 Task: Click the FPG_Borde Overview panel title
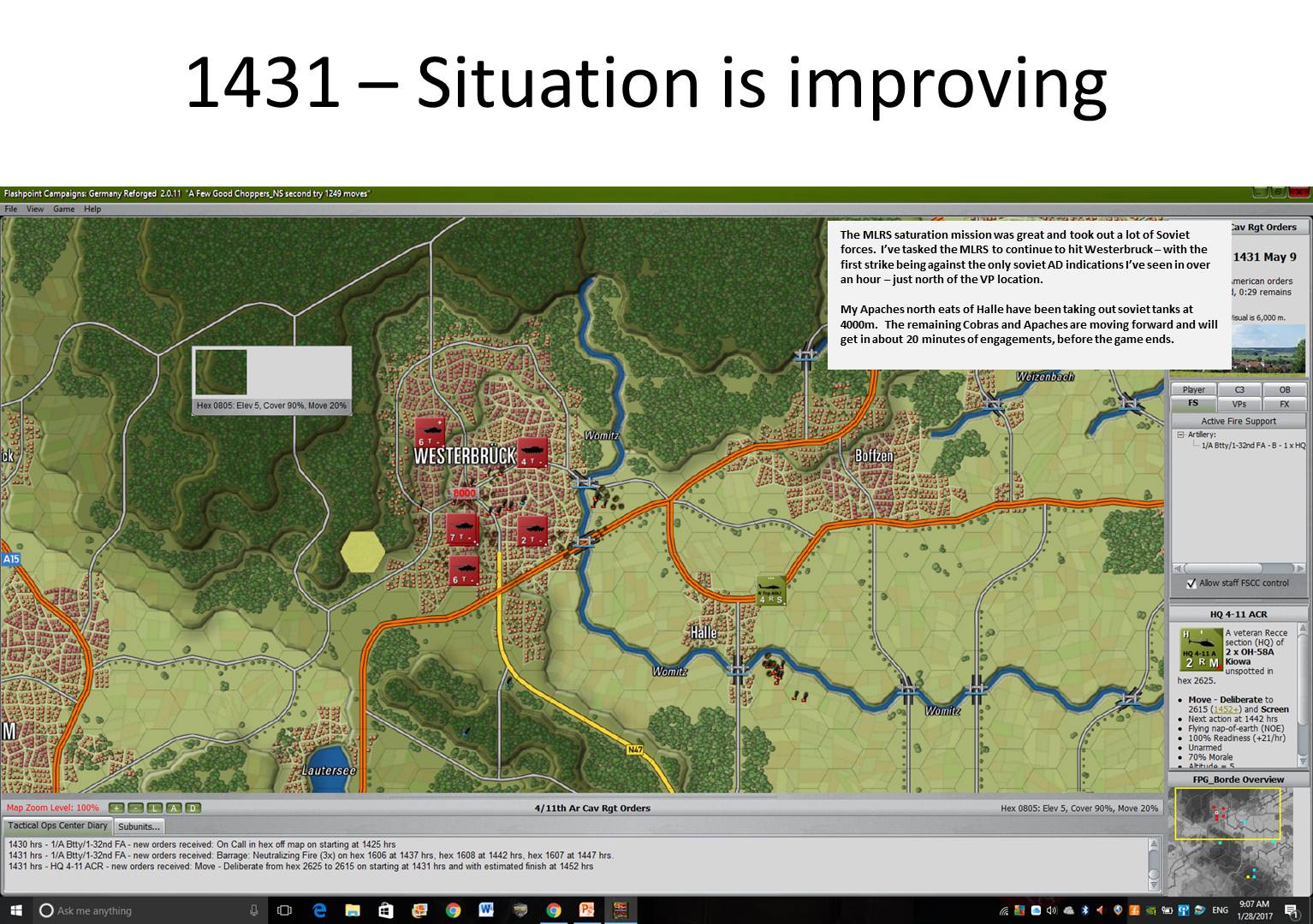pos(1239,779)
